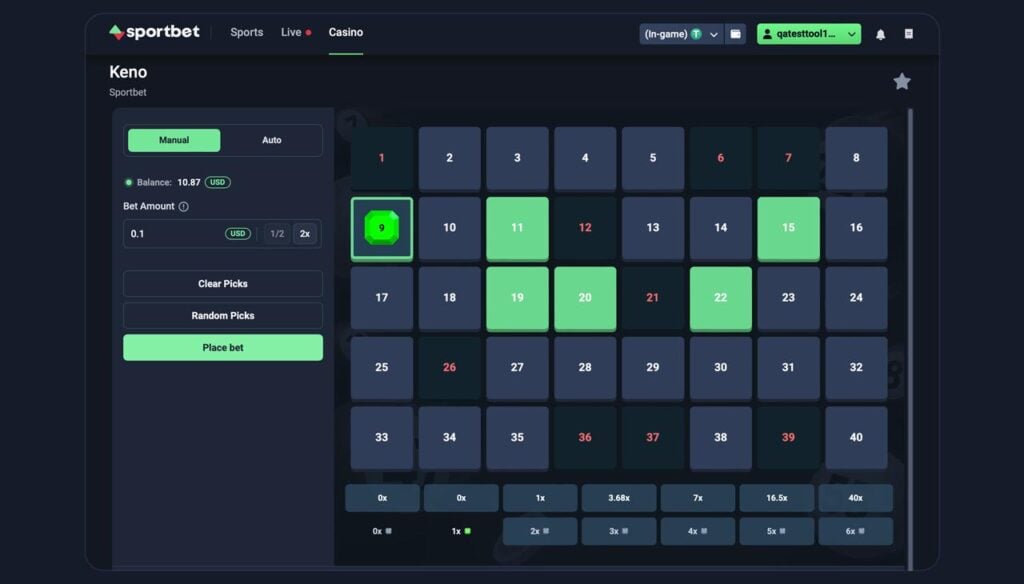Click the Sportbet provider label under Keno

coord(127,93)
